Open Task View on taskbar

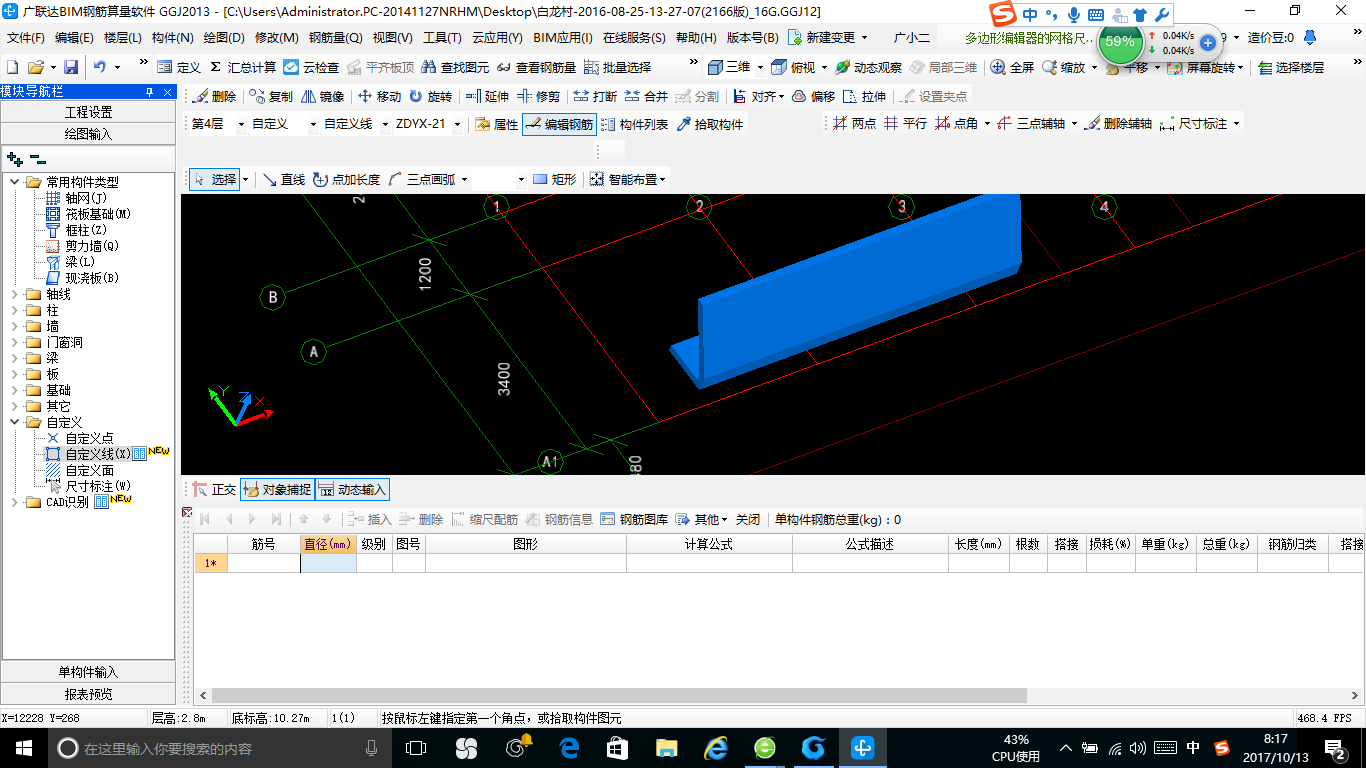pos(415,747)
